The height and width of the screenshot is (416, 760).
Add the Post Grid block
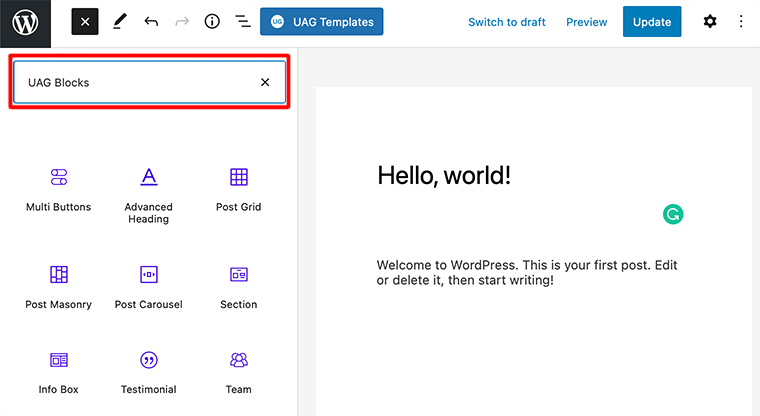(239, 189)
